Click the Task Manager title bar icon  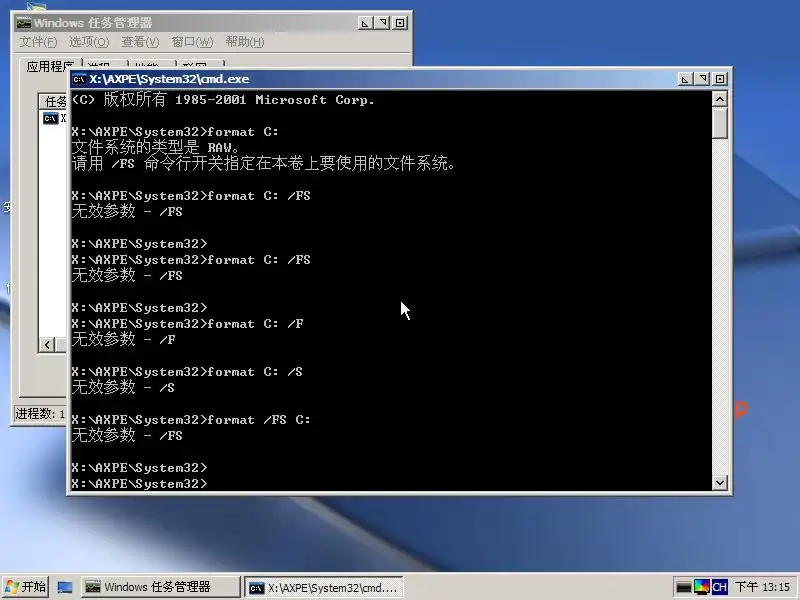[23, 22]
